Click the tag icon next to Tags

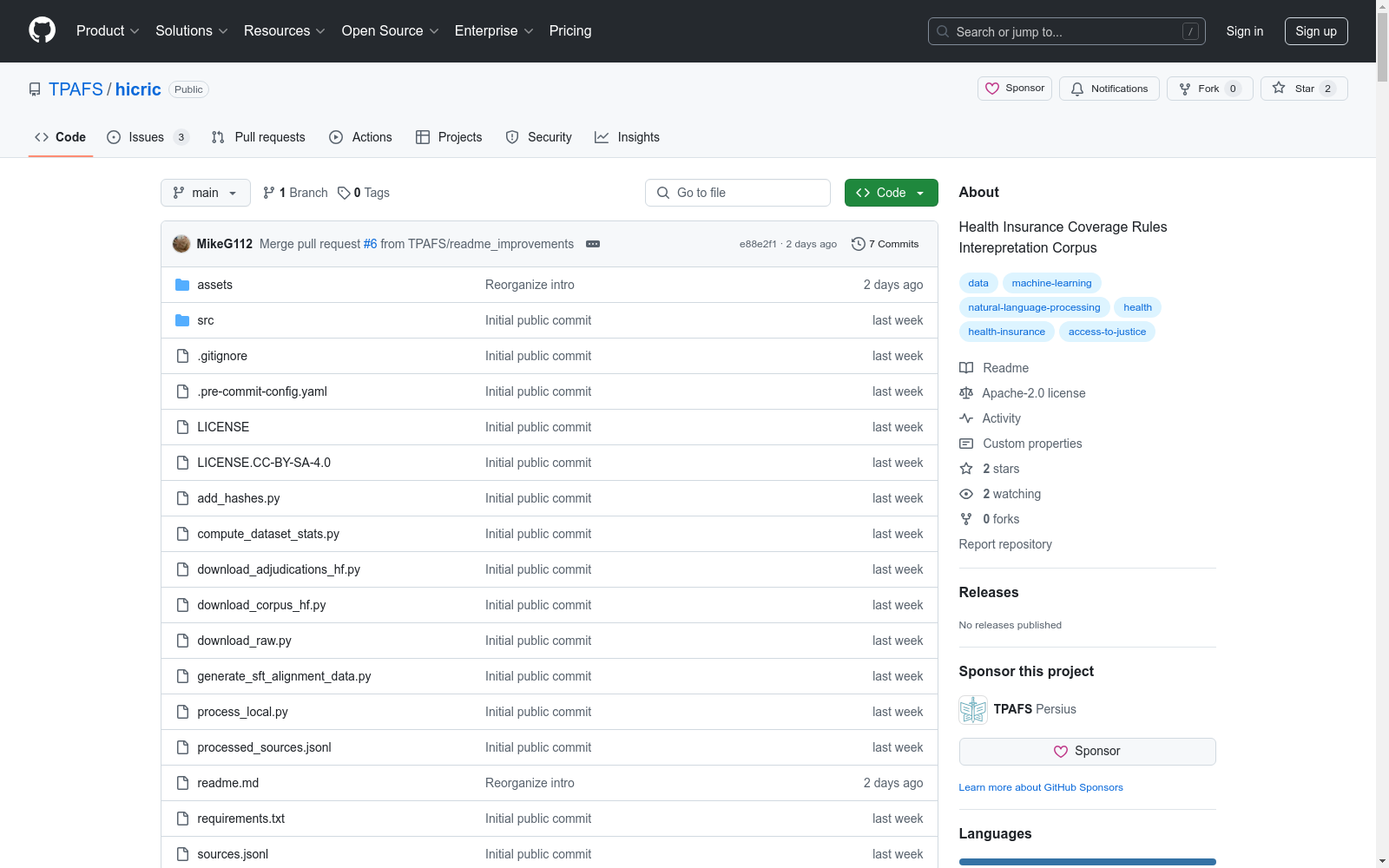[344, 193]
